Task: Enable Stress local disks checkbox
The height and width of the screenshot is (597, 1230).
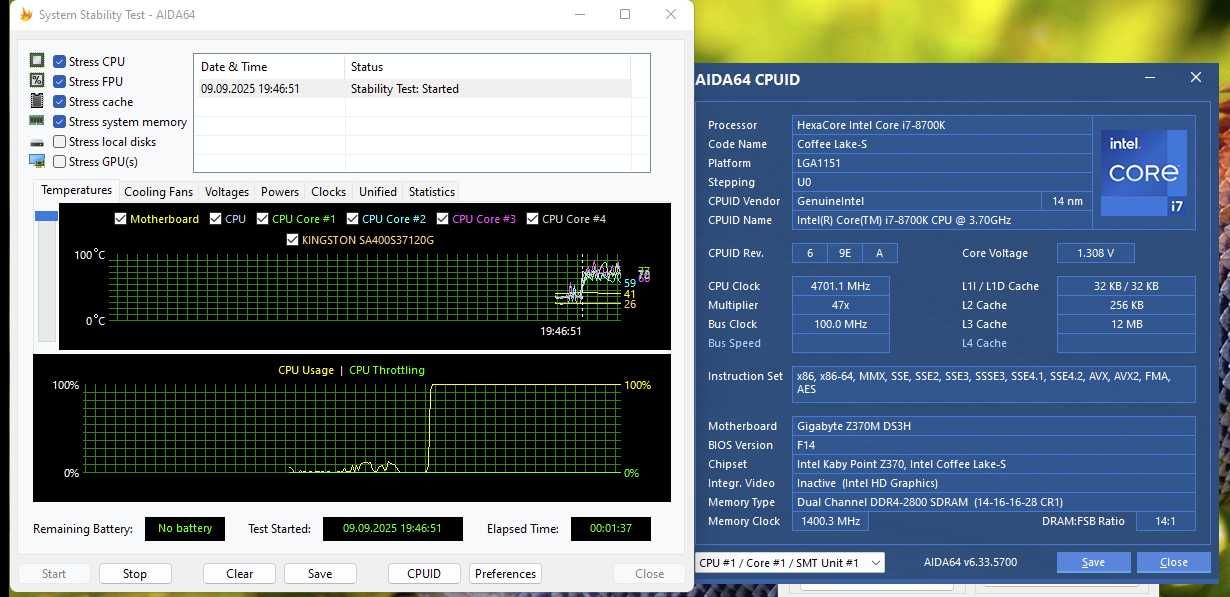Action: click(60, 142)
